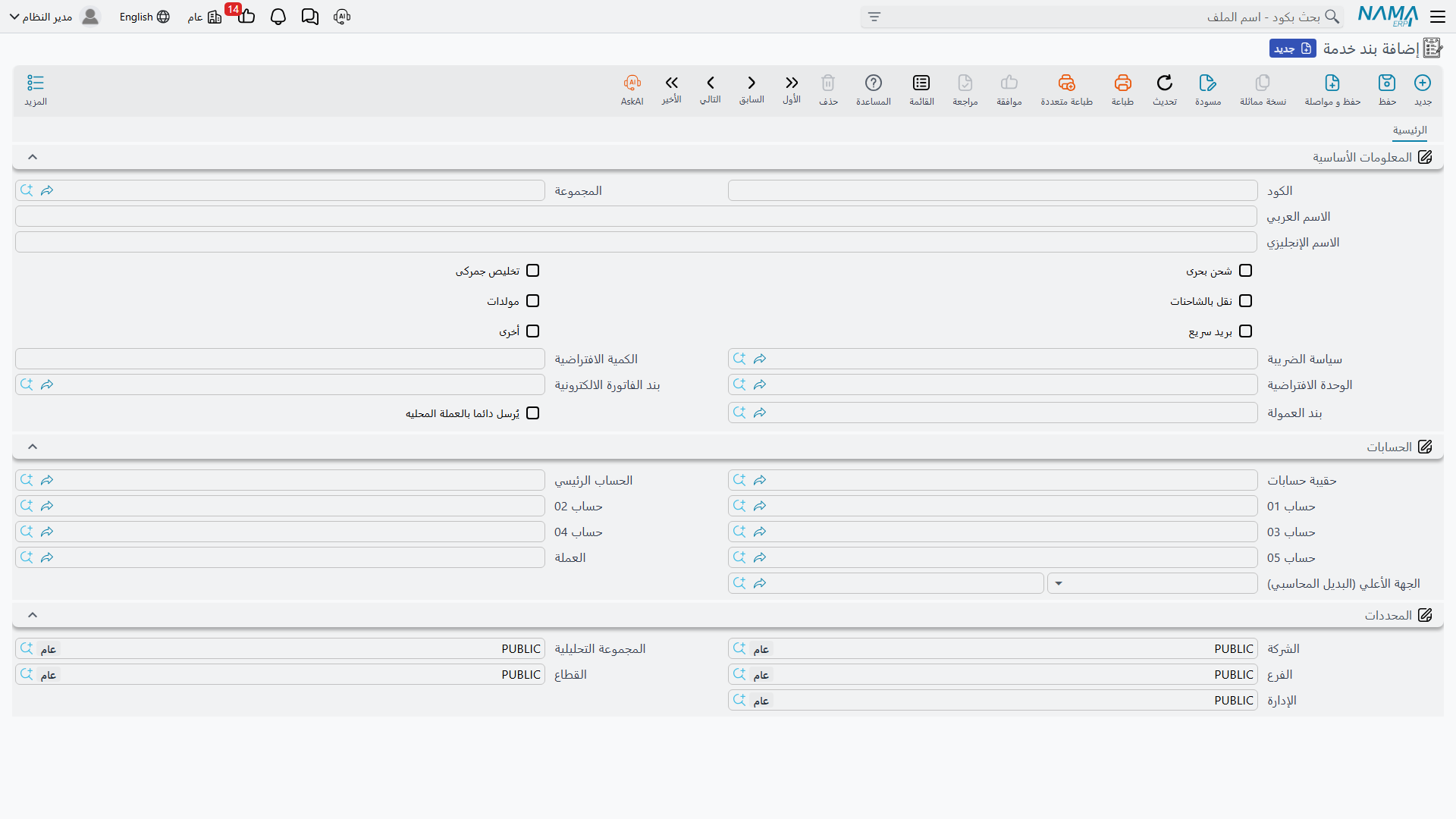Check the بريد سريع checkbox

1245,331
